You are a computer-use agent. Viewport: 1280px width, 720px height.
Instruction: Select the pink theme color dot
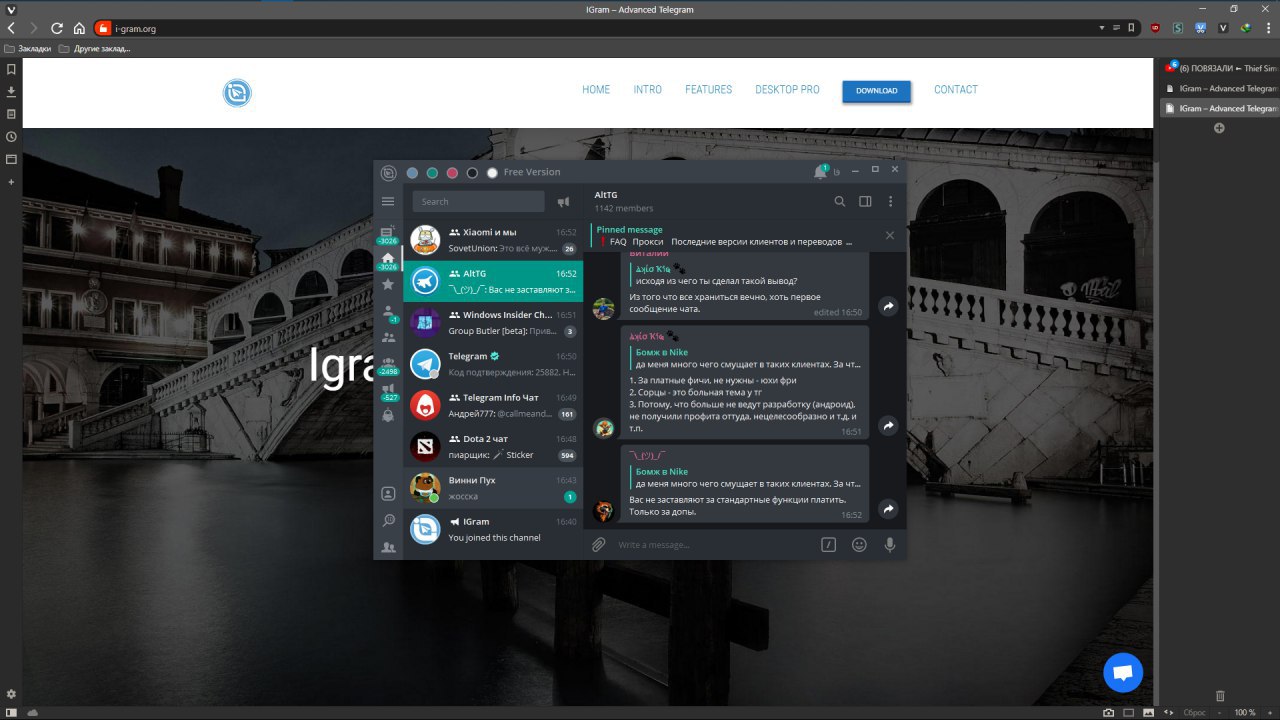(452, 173)
